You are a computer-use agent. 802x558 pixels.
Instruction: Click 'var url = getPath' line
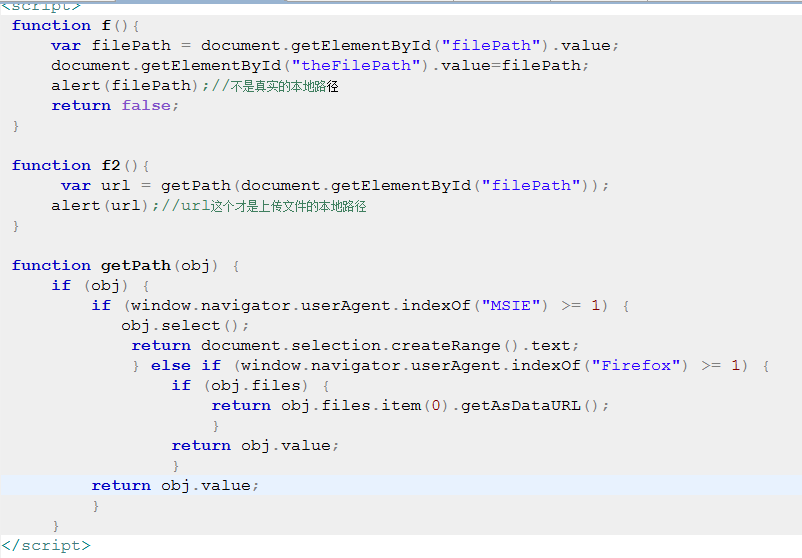pos(335,186)
